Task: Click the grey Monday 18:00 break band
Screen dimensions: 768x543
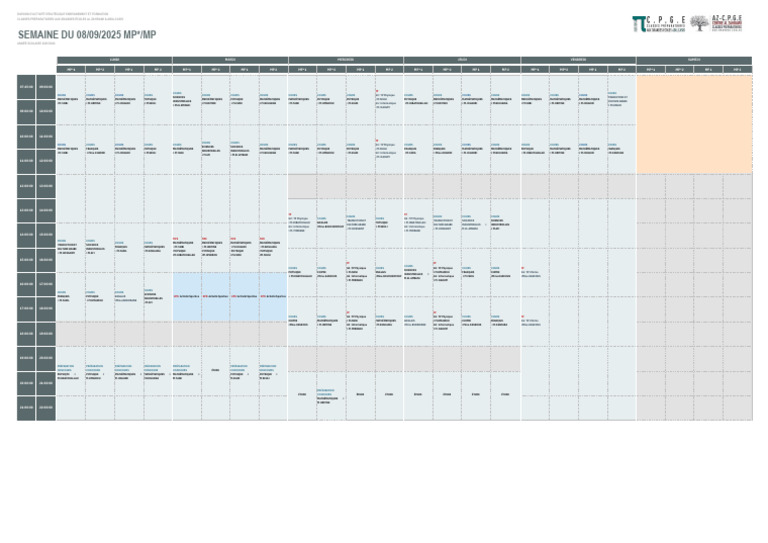Action: point(114,333)
